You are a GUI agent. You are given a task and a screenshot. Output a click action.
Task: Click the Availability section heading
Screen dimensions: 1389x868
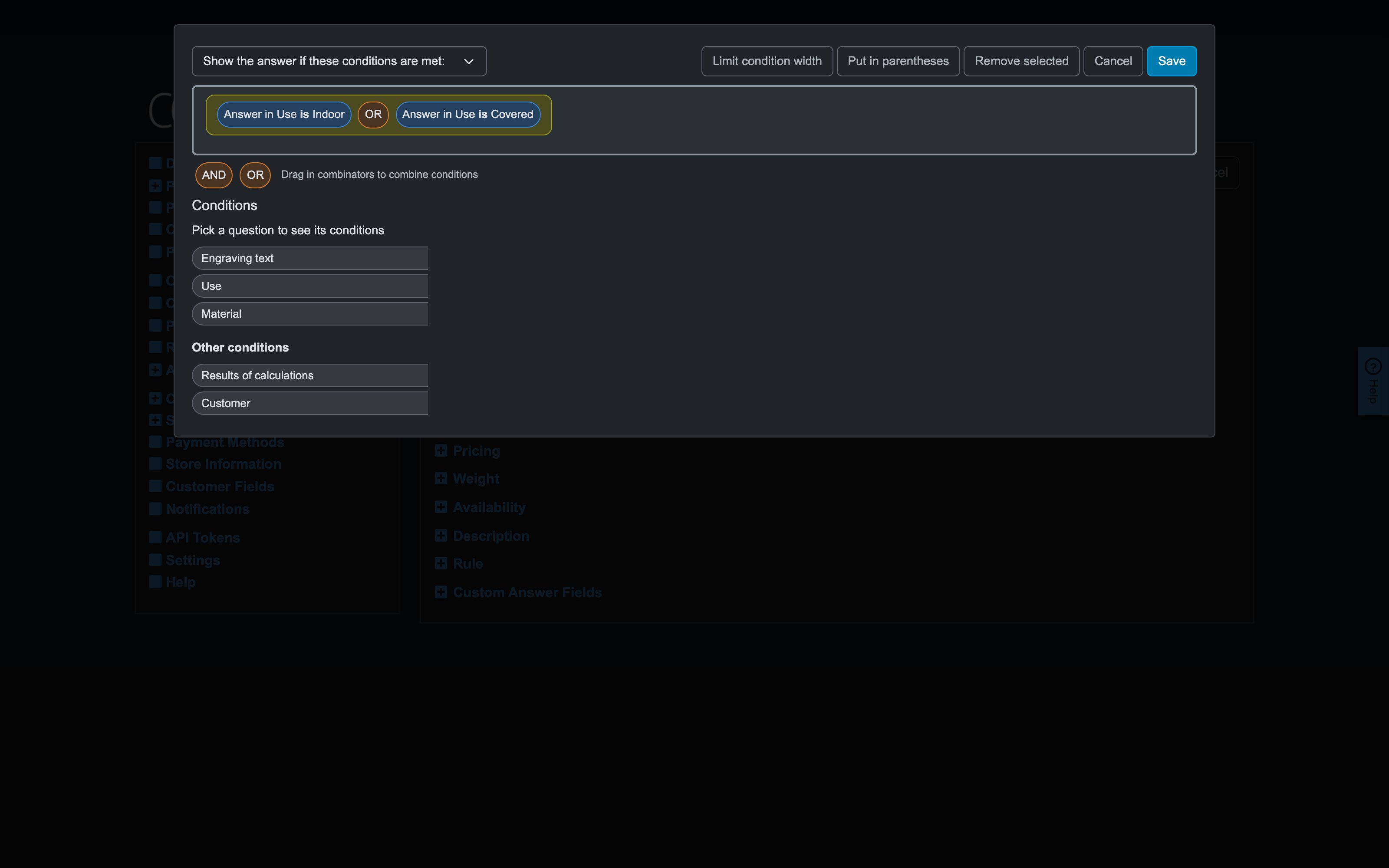pos(489,507)
